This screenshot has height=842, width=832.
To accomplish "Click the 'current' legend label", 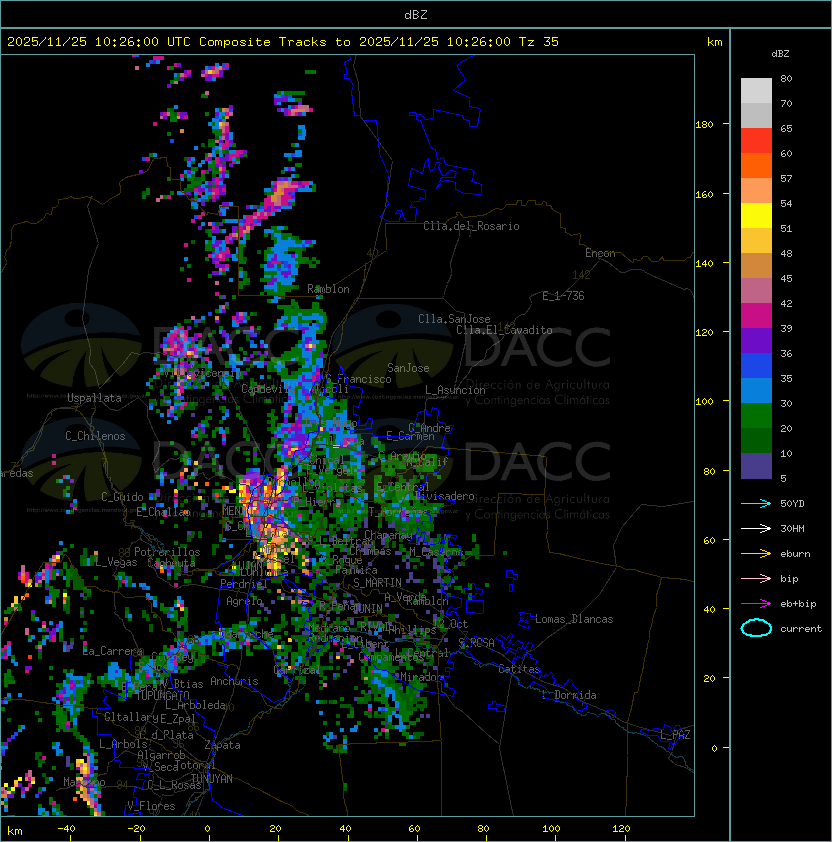I will [x=801, y=629].
